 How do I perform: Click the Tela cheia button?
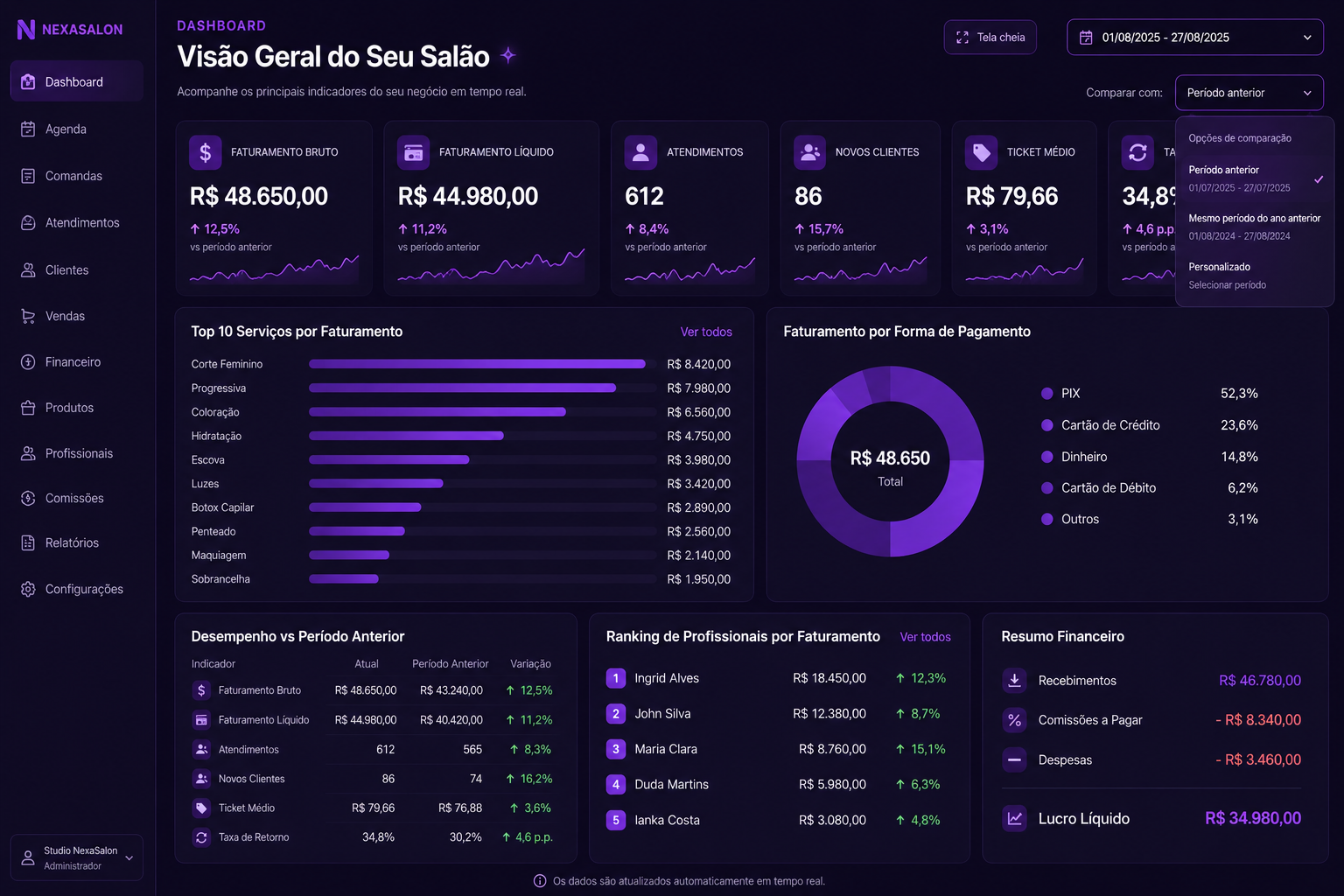point(990,38)
